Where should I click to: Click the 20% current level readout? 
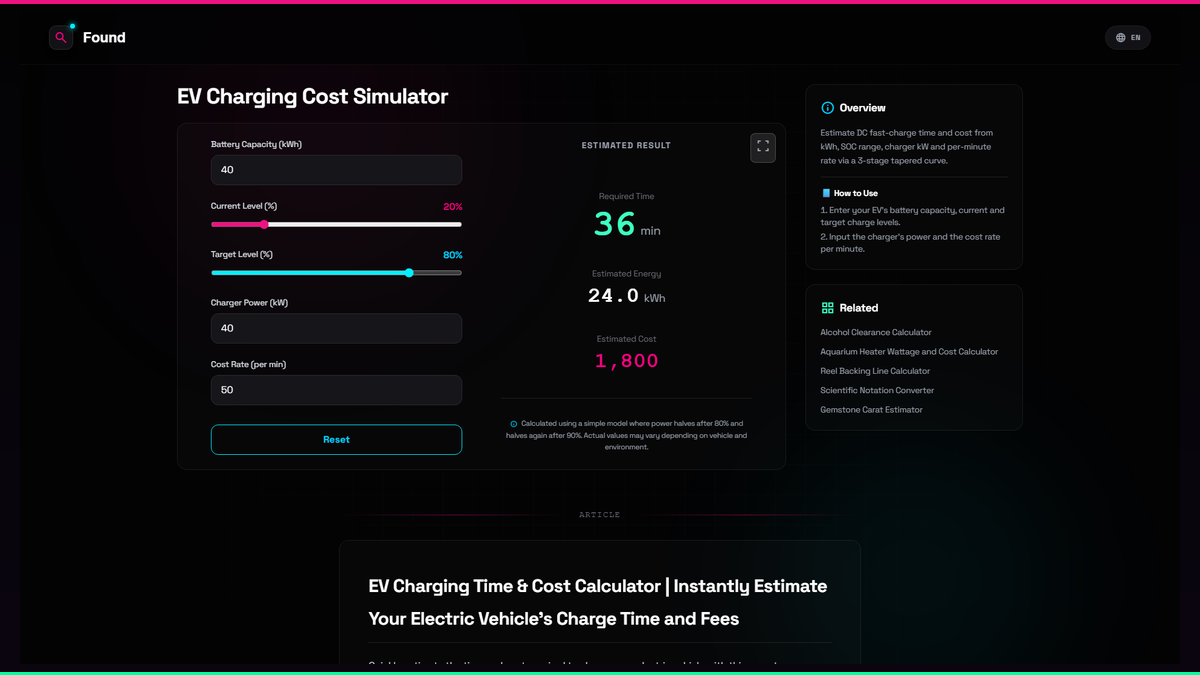452,207
